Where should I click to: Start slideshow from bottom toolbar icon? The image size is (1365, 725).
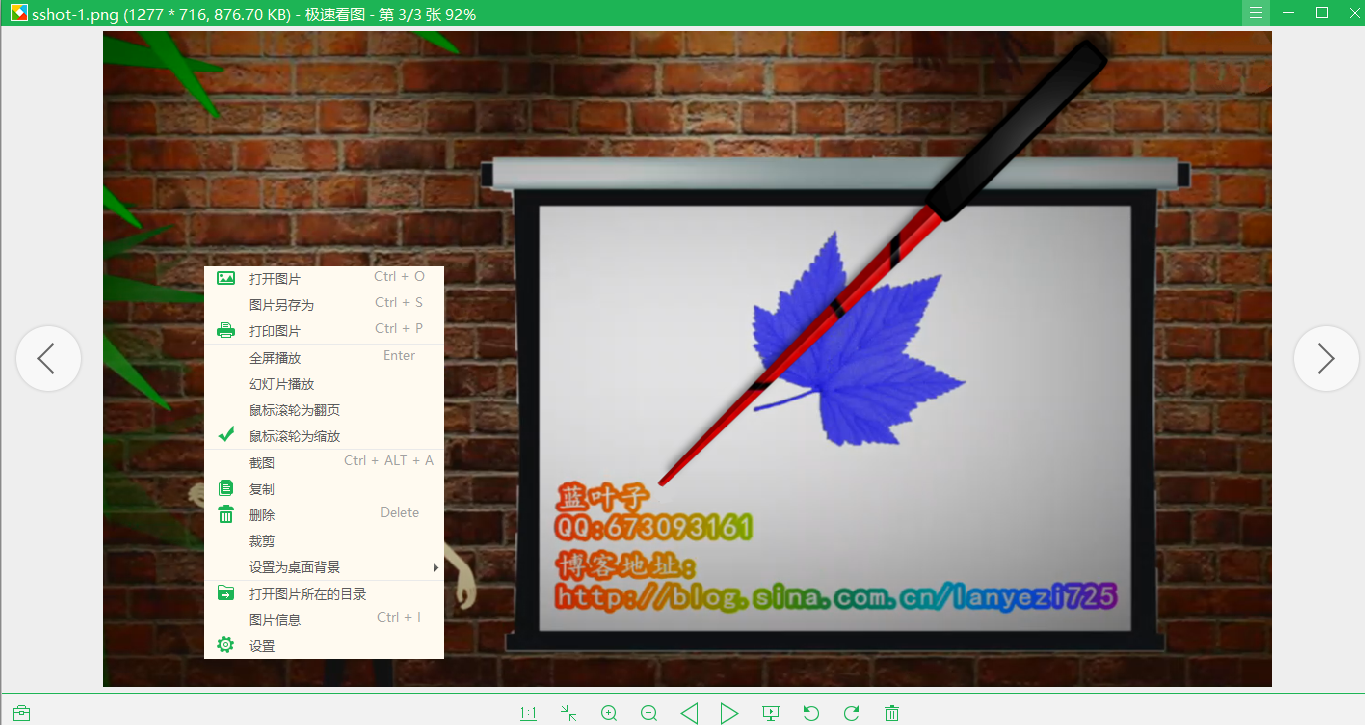click(x=770, y=713)
